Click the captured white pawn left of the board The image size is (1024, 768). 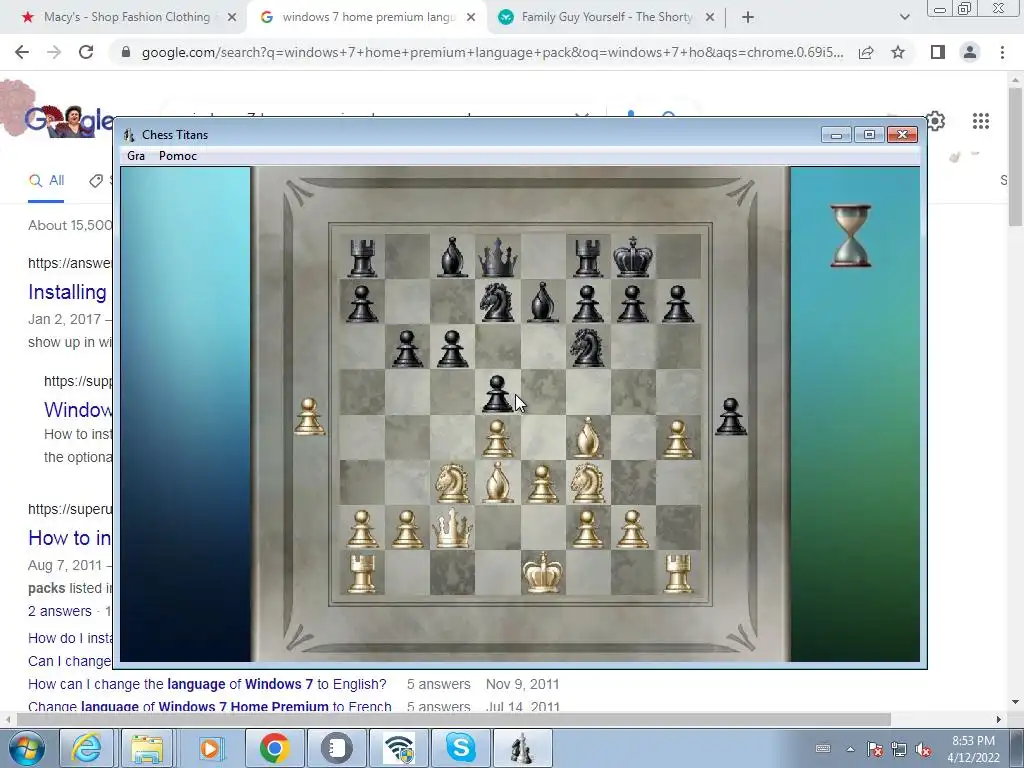pyautogui.click(x=309, y=417)
